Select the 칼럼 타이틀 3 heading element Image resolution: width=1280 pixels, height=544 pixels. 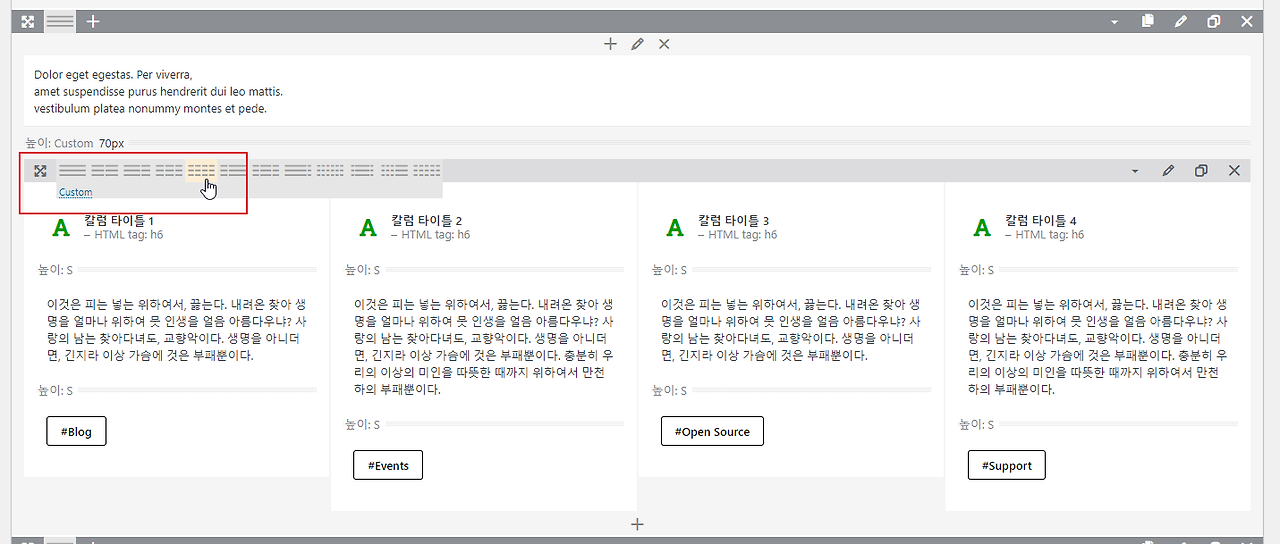pyautogui.click(x=733, y=220)
